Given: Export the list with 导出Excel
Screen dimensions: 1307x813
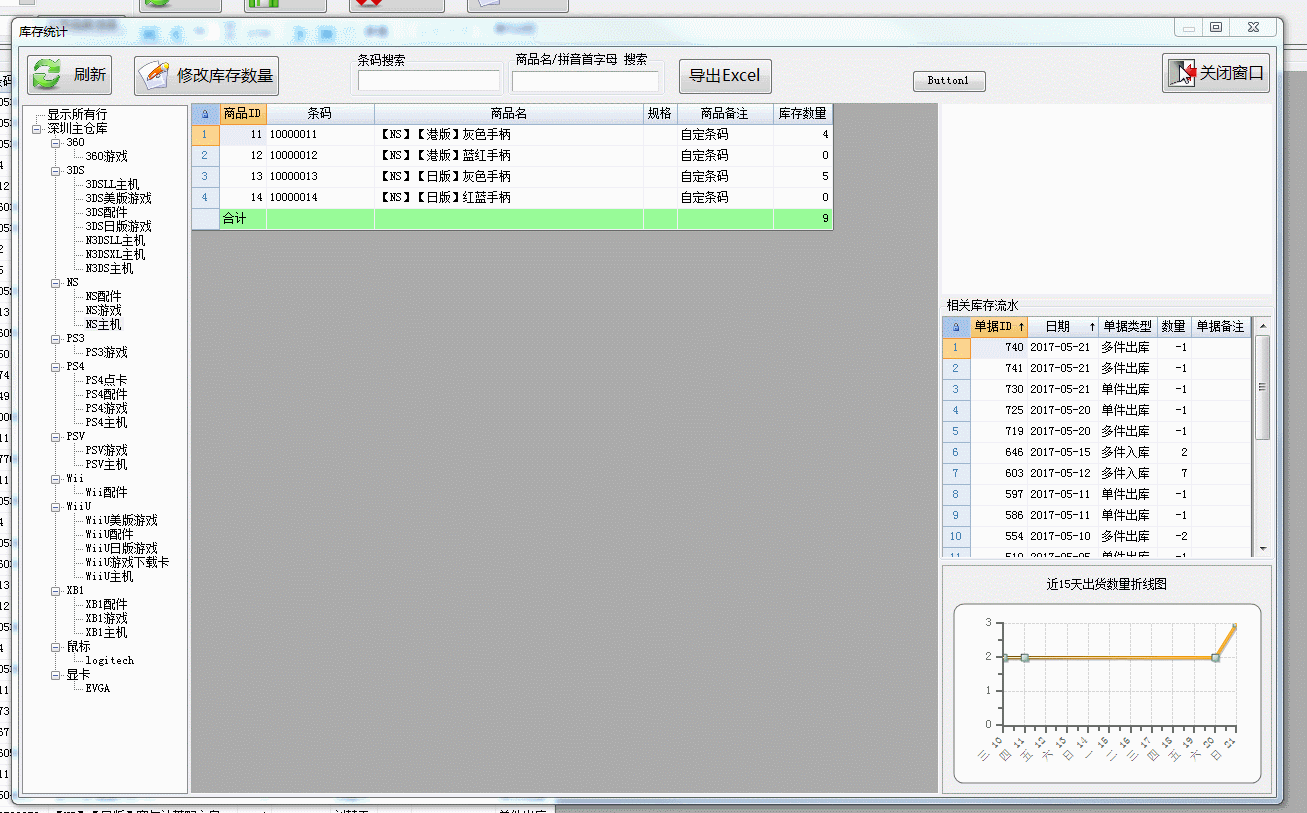Looking at the screenshot, I should pyautogui.click(x=725, y=76).
